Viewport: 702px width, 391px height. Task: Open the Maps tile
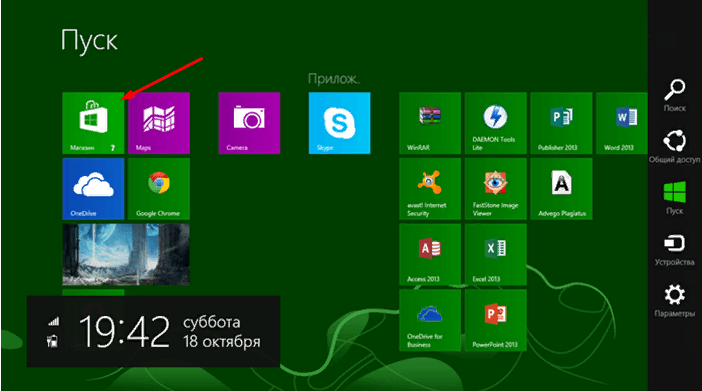point(159,123)
